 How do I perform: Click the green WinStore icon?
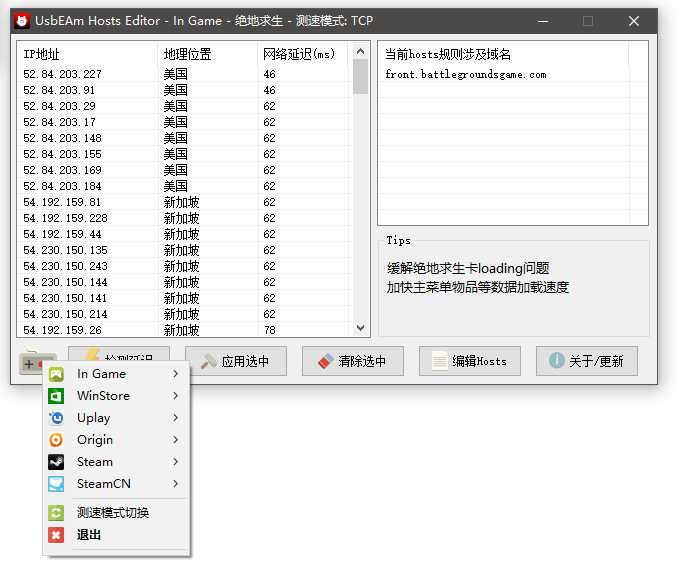57,396
